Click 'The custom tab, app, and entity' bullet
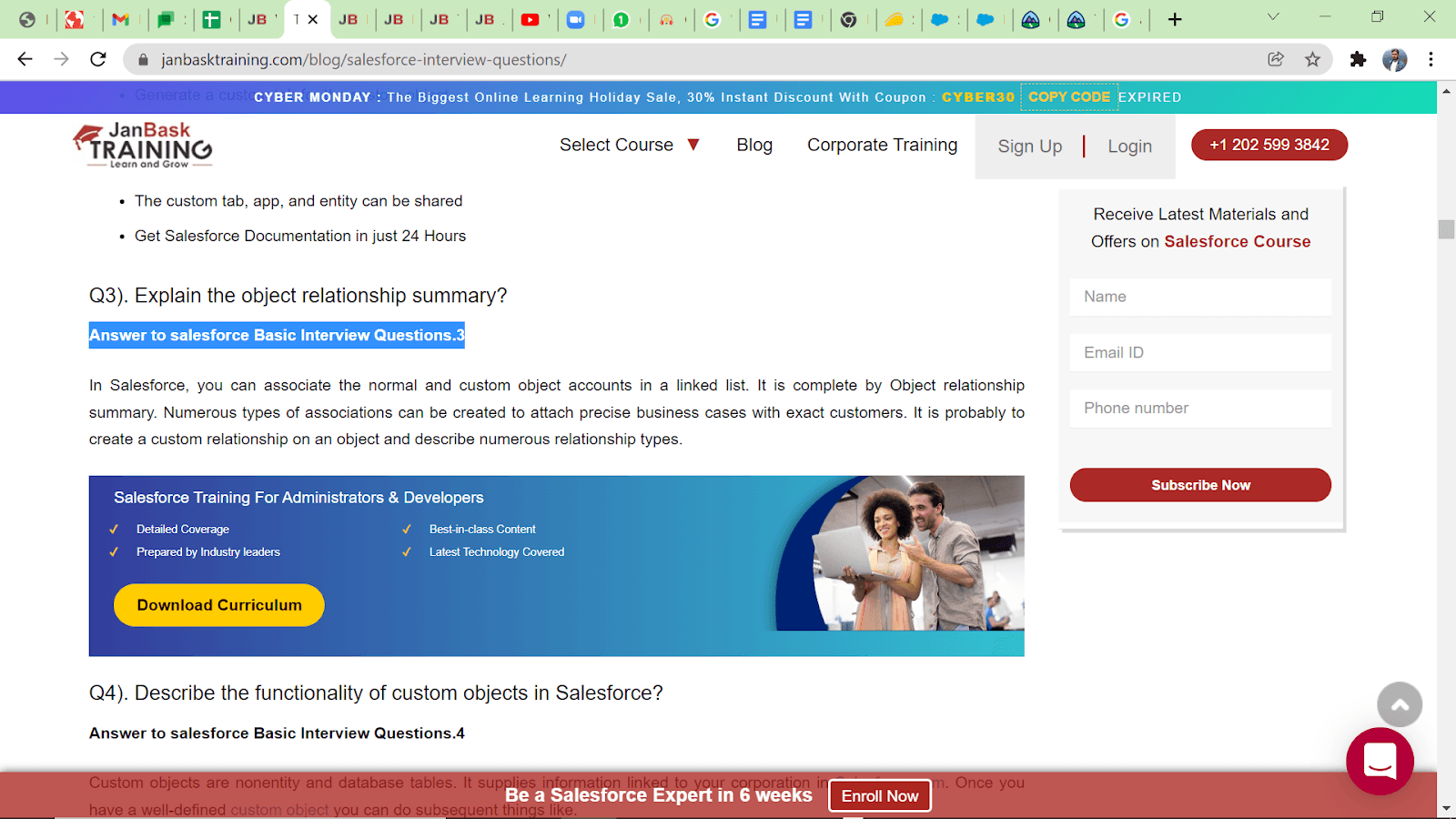The height and width of the screenshot is (819, 1456). pyautogui.click(x=298, y=201)
